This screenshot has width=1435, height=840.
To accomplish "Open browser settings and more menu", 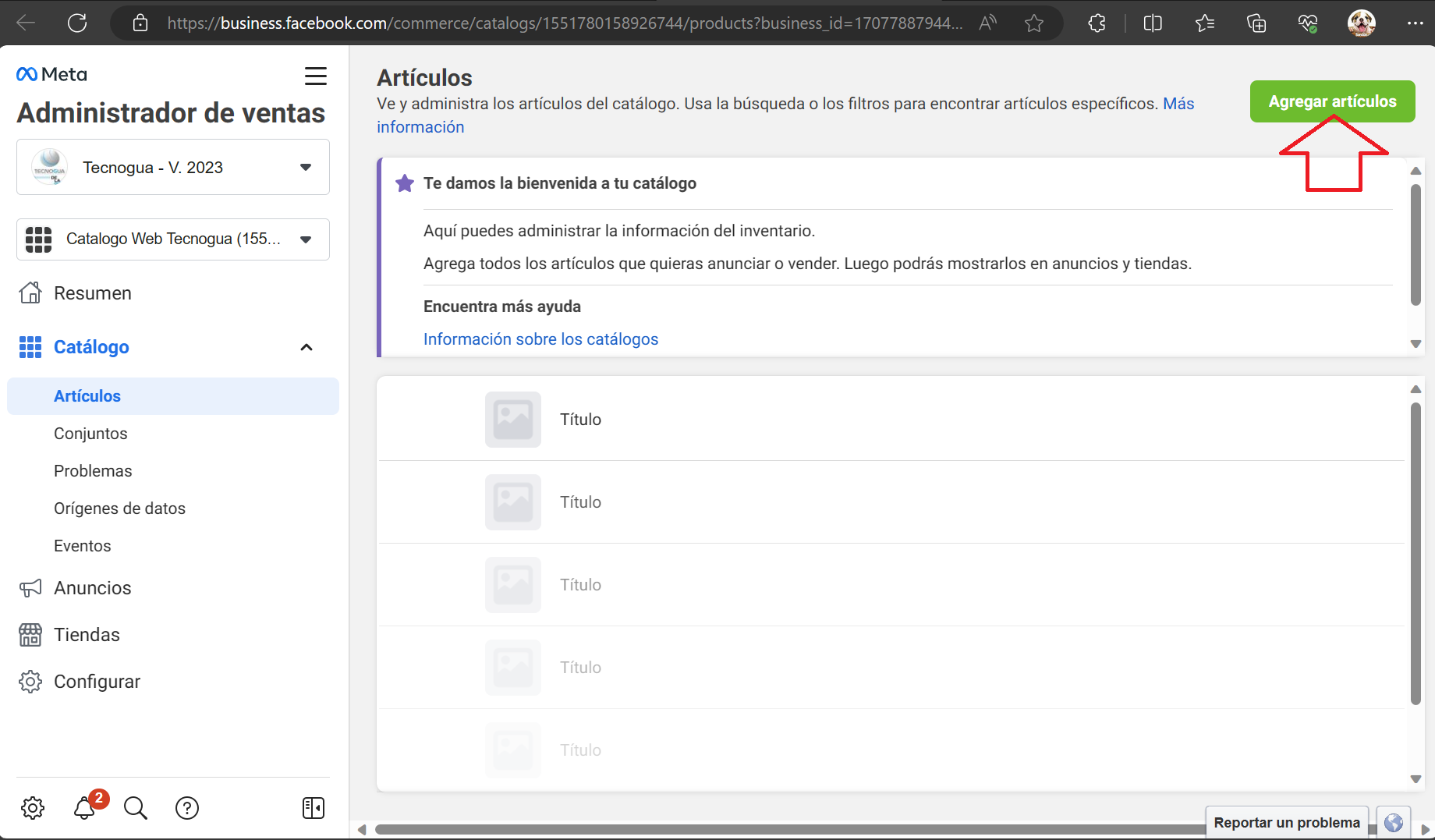I will 1416,23.
